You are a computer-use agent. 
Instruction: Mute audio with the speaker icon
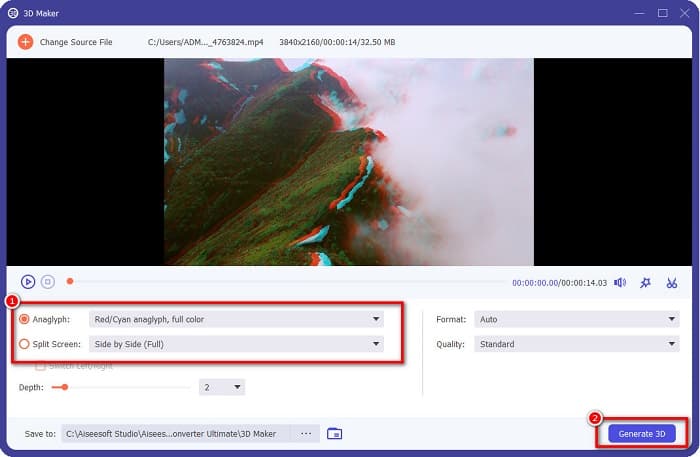click(620, 283)
